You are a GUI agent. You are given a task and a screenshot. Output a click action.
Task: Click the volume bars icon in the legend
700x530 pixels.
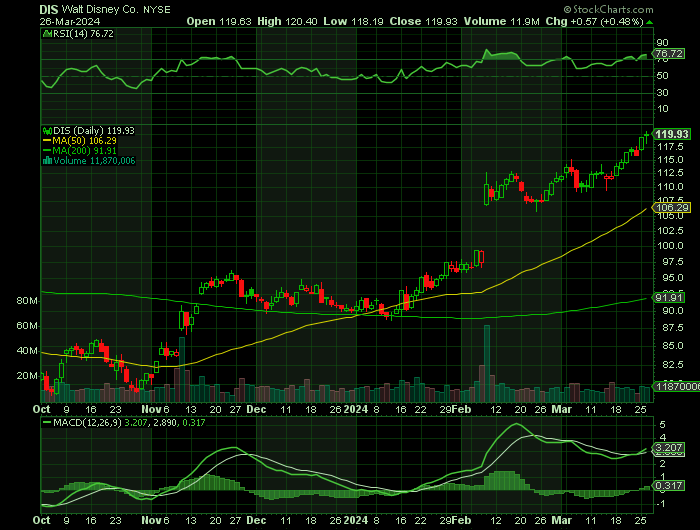[47, 161]
